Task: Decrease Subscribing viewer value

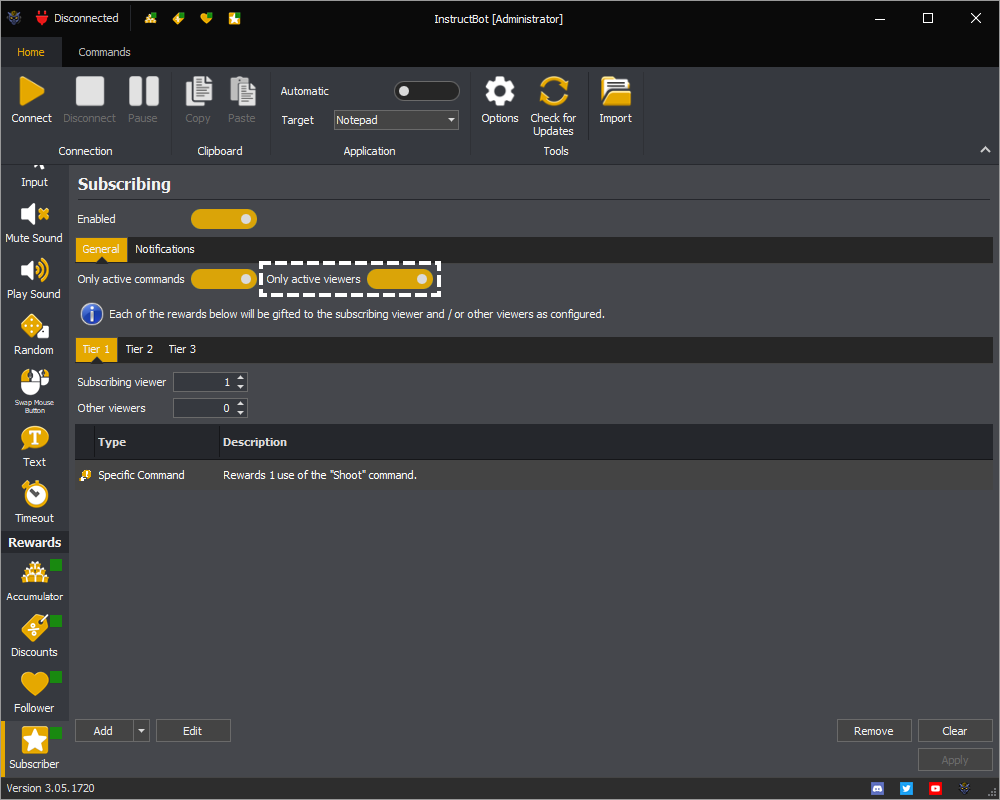Action: pyautogui.click(x=240, y=387)
